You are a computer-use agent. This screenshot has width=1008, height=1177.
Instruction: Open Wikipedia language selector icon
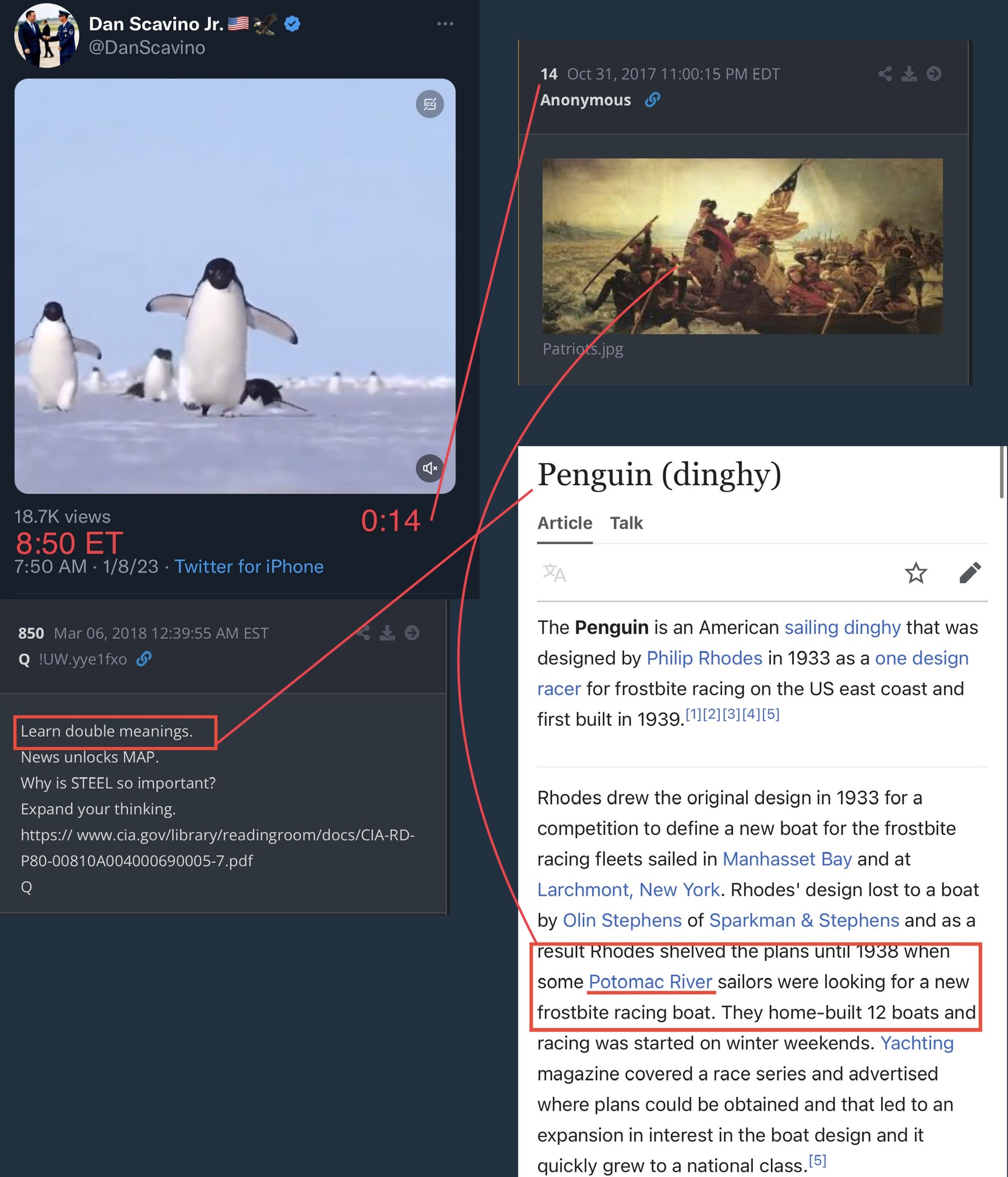pyautogui.click(x=554, y=573)
